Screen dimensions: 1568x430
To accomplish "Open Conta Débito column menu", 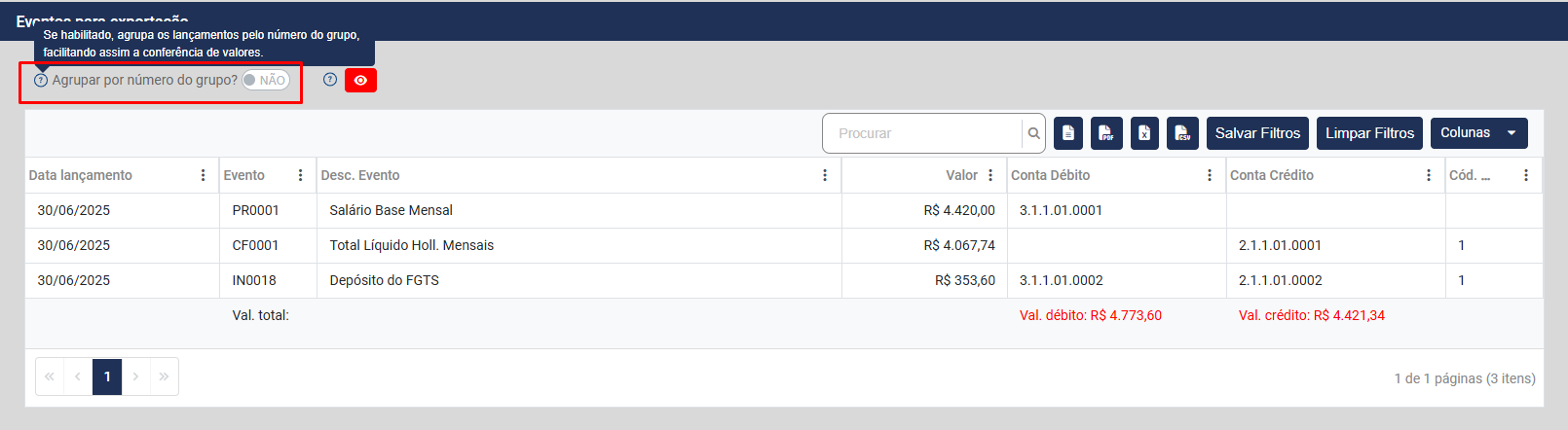I will (1210, 175).
